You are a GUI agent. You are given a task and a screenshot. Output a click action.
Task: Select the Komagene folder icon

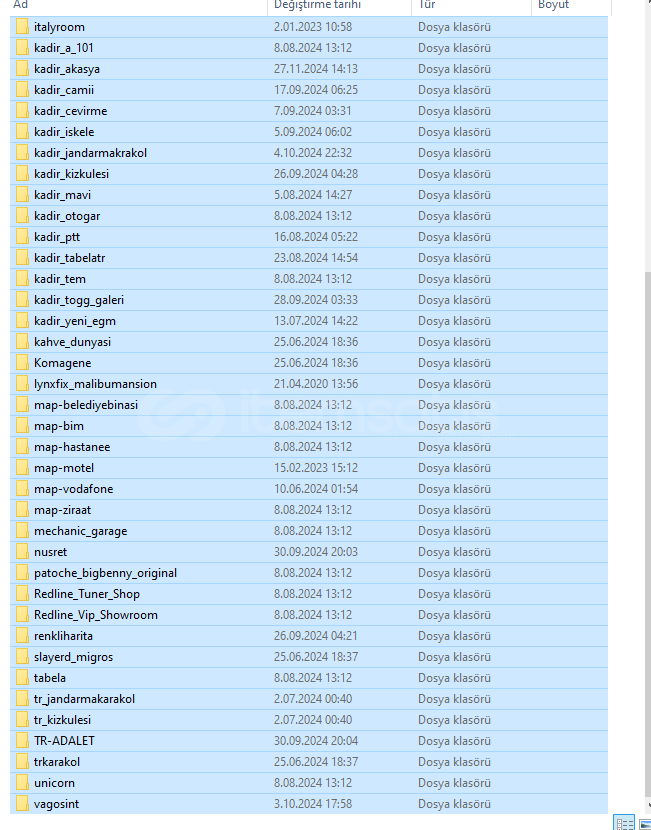click(x=22, y=363)
